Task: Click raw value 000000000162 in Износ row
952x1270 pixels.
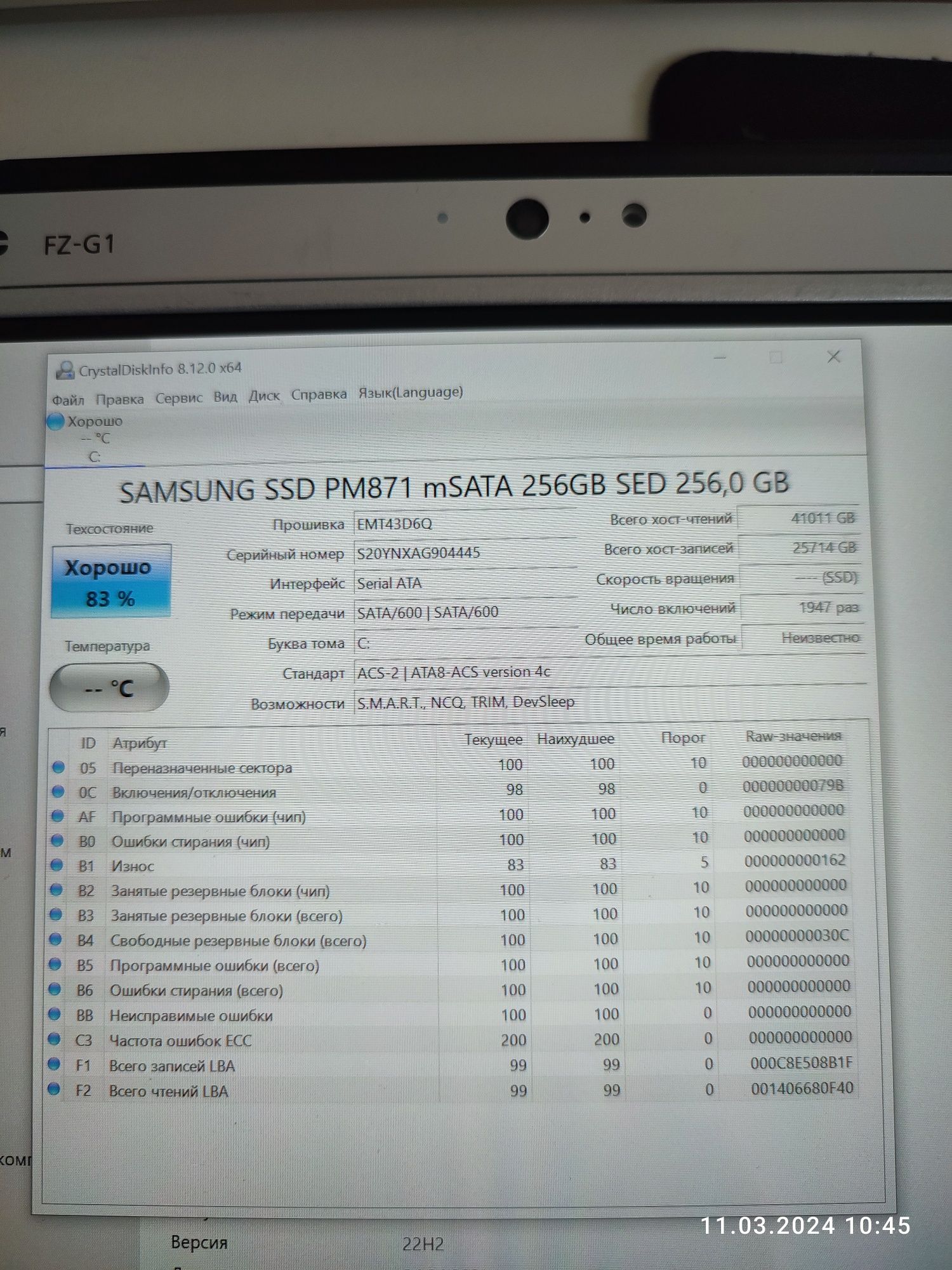Action: 795,860
